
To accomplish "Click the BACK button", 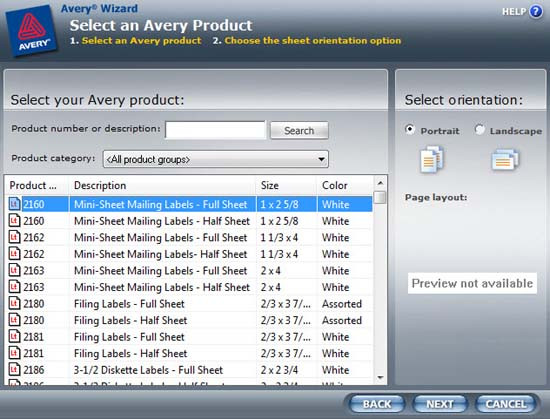I will pyautogui.click(x=376, y=404).
